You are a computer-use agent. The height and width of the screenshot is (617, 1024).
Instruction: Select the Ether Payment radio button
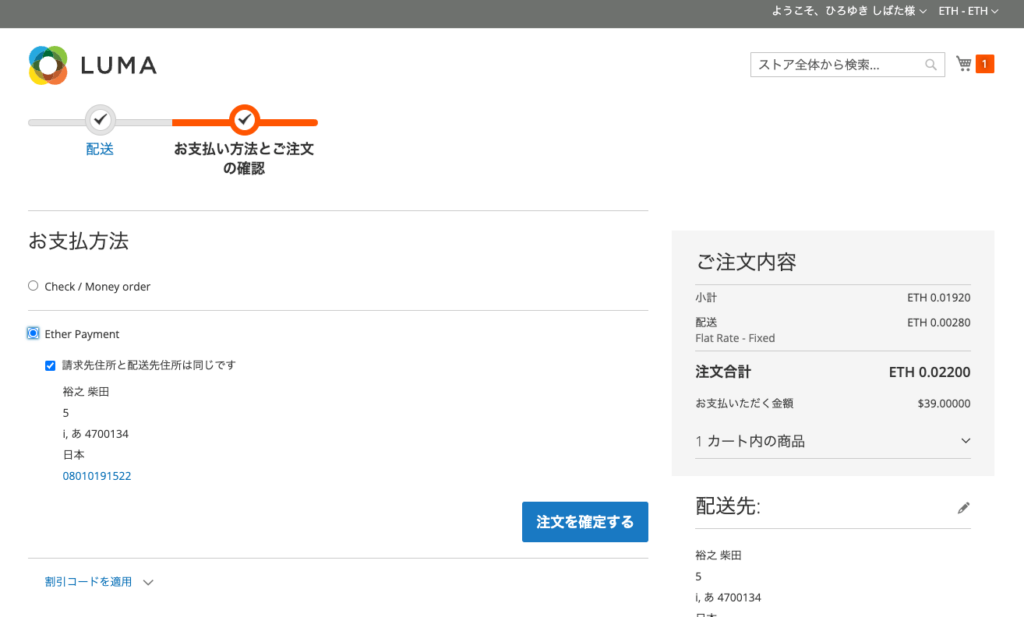tap(32, 333)
